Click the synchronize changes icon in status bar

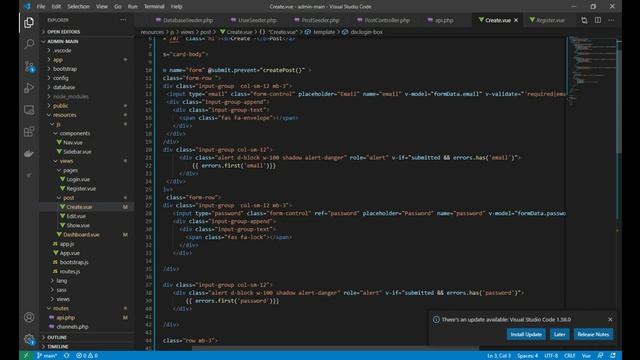click(66, 356)
